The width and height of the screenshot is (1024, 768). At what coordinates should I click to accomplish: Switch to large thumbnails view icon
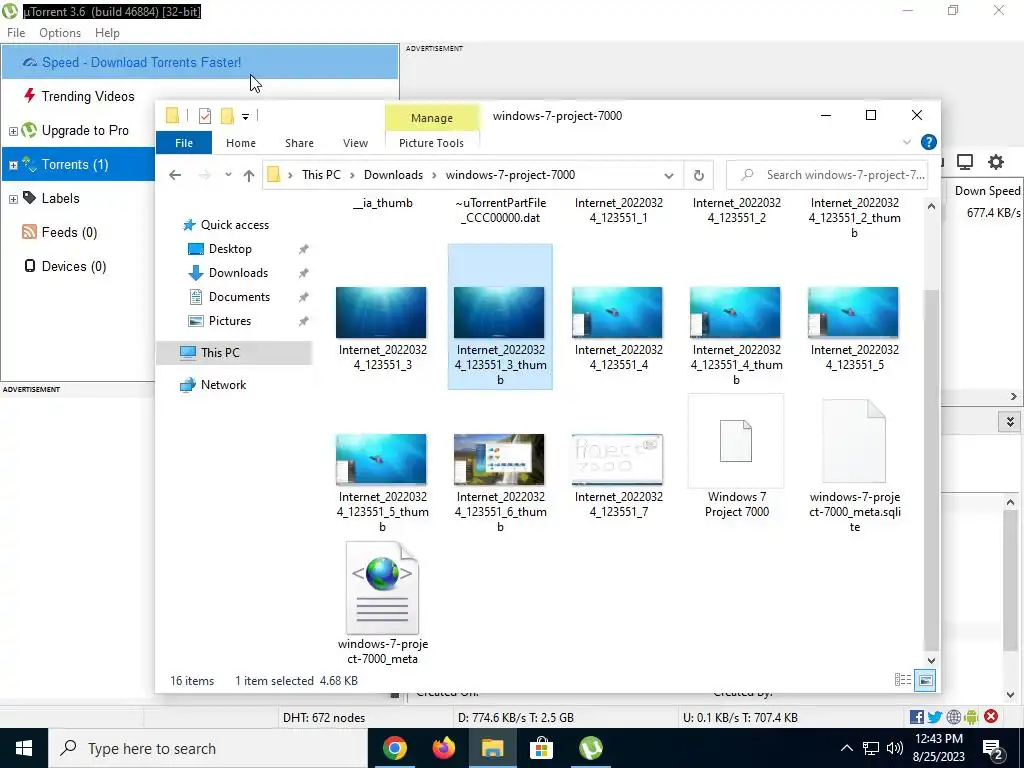point(925,680)
